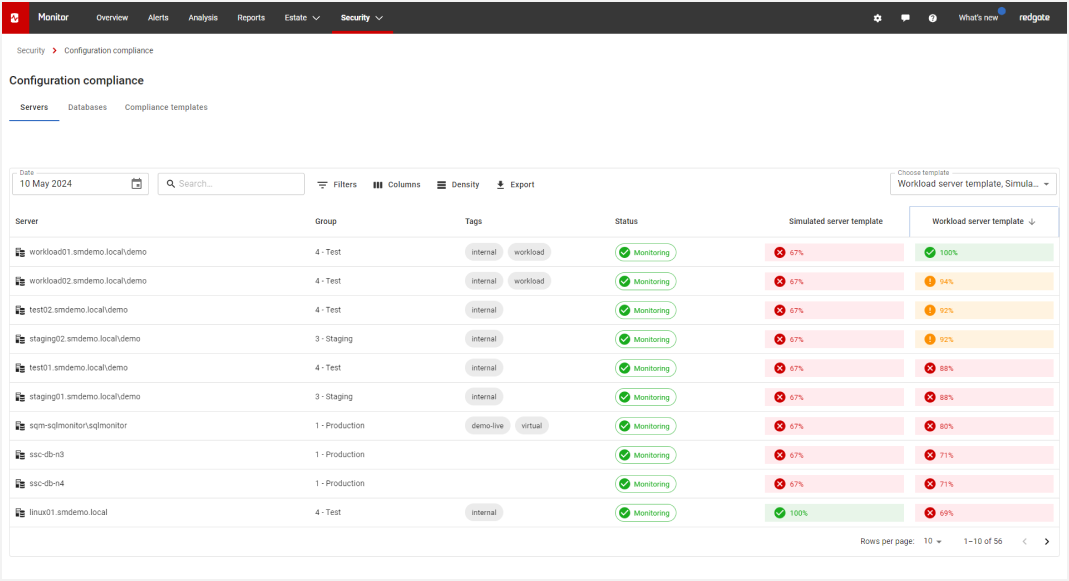Open the feedback chat bubble icon

click(x=905, y=18)
